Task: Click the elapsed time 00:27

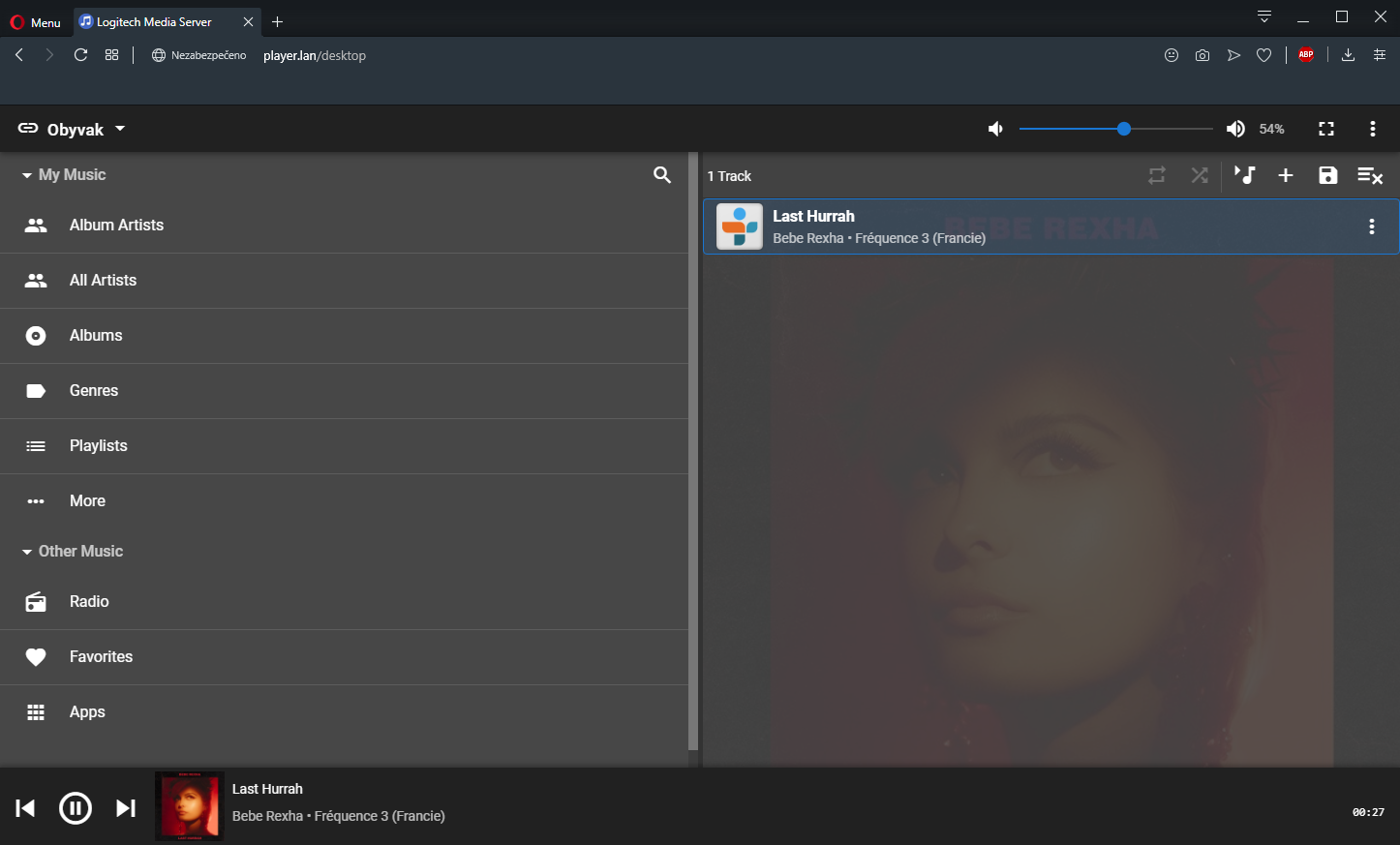Action: (1368, 813)
